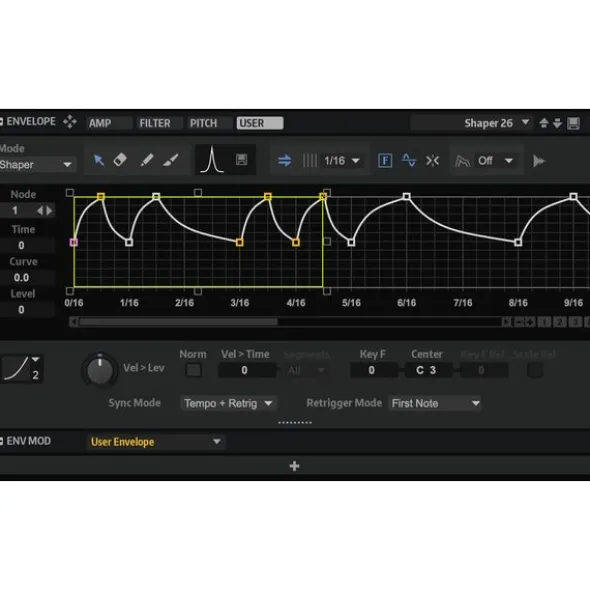
Task: Save the preset with the top-right disk icon
Action: click(x=574, y=123)
